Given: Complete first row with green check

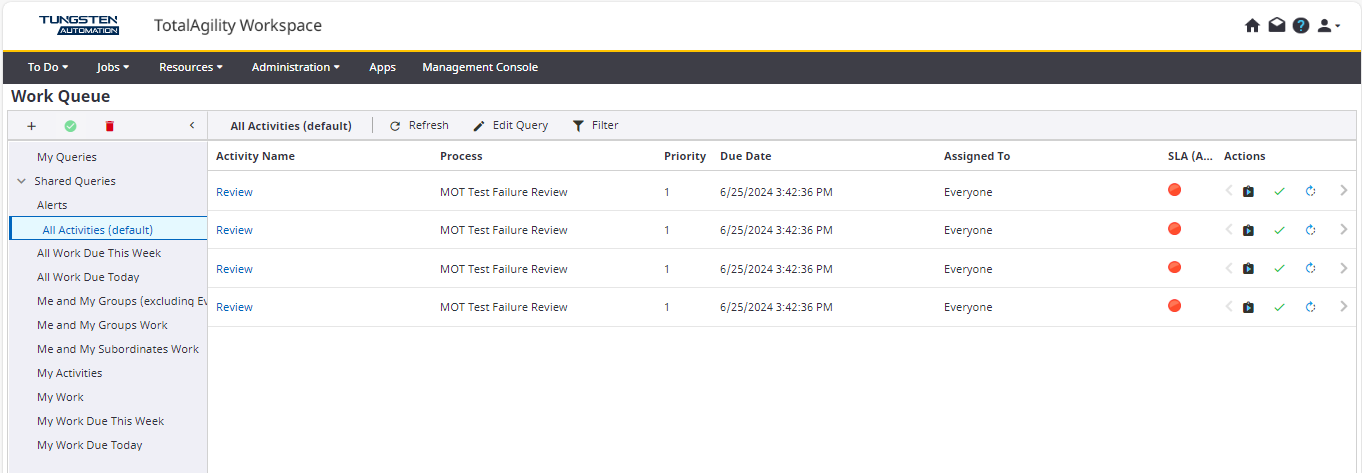Looking at the screenshot, I should 1279,192.
